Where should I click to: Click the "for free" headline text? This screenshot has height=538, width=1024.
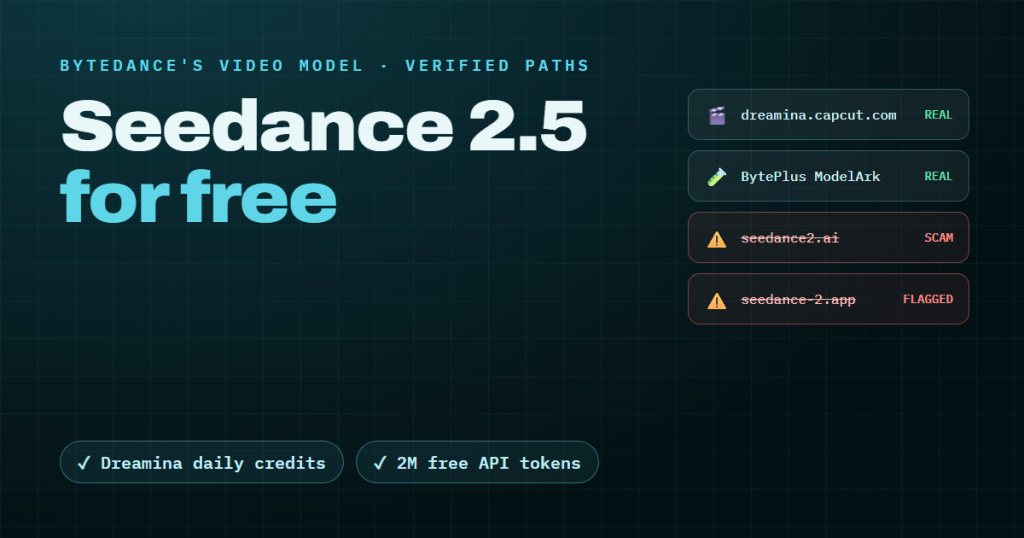[199, 197]
